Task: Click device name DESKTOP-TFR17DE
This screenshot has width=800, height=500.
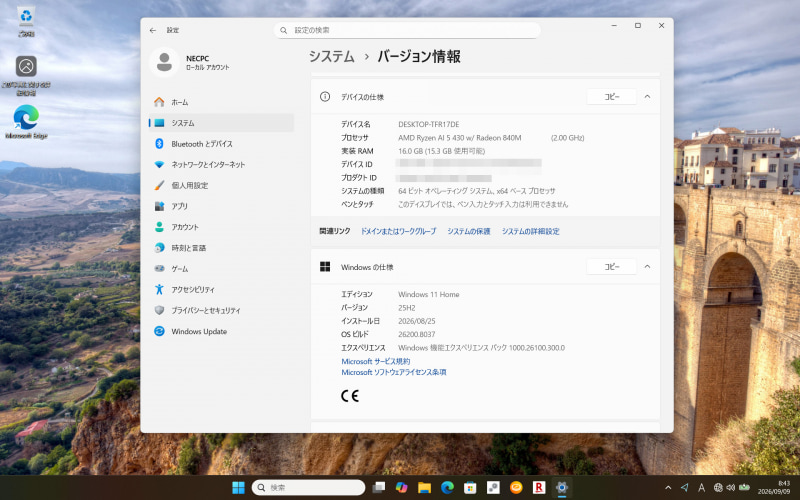Action: click(429, 124)
